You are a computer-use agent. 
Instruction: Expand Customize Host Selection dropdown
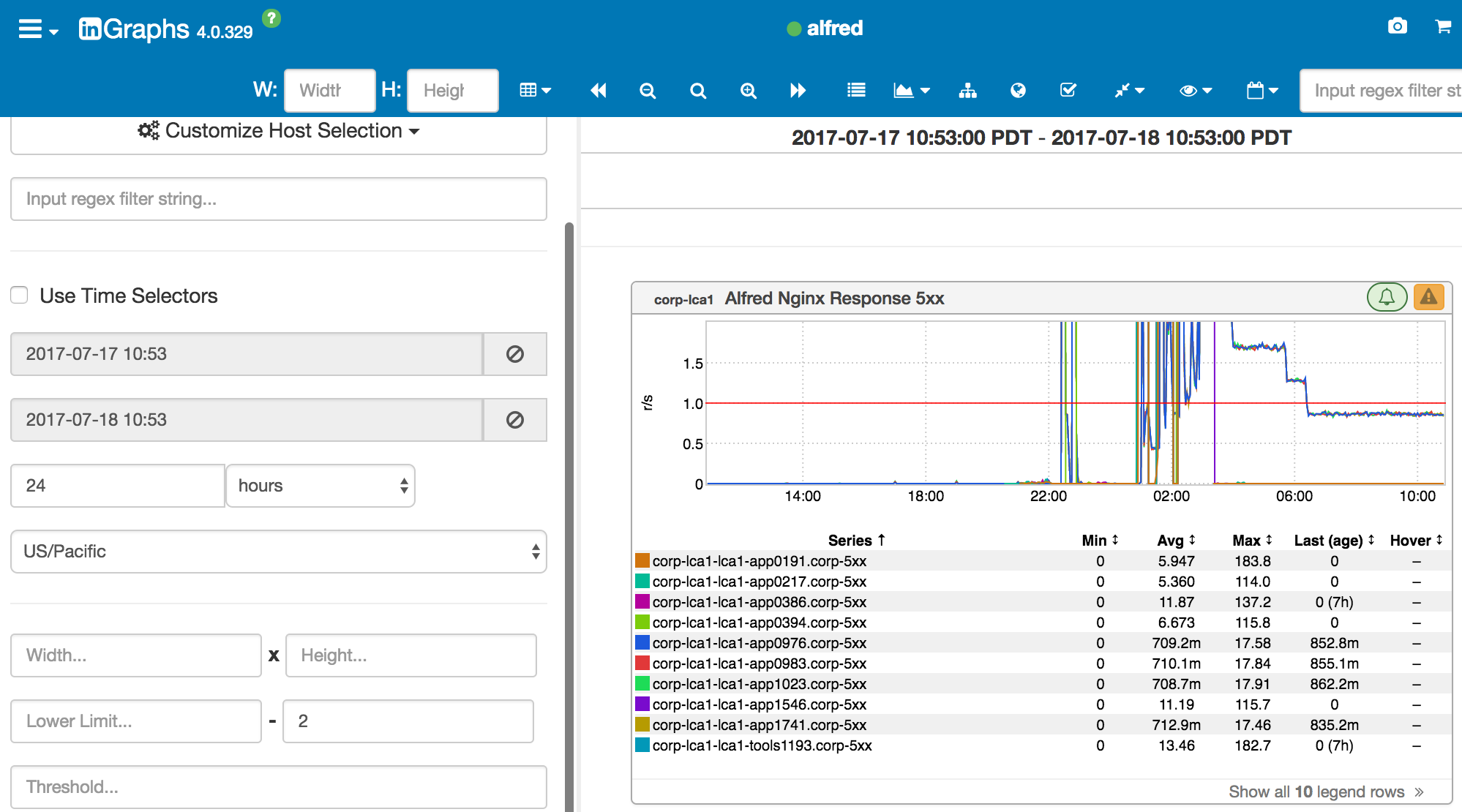(278, 131)
